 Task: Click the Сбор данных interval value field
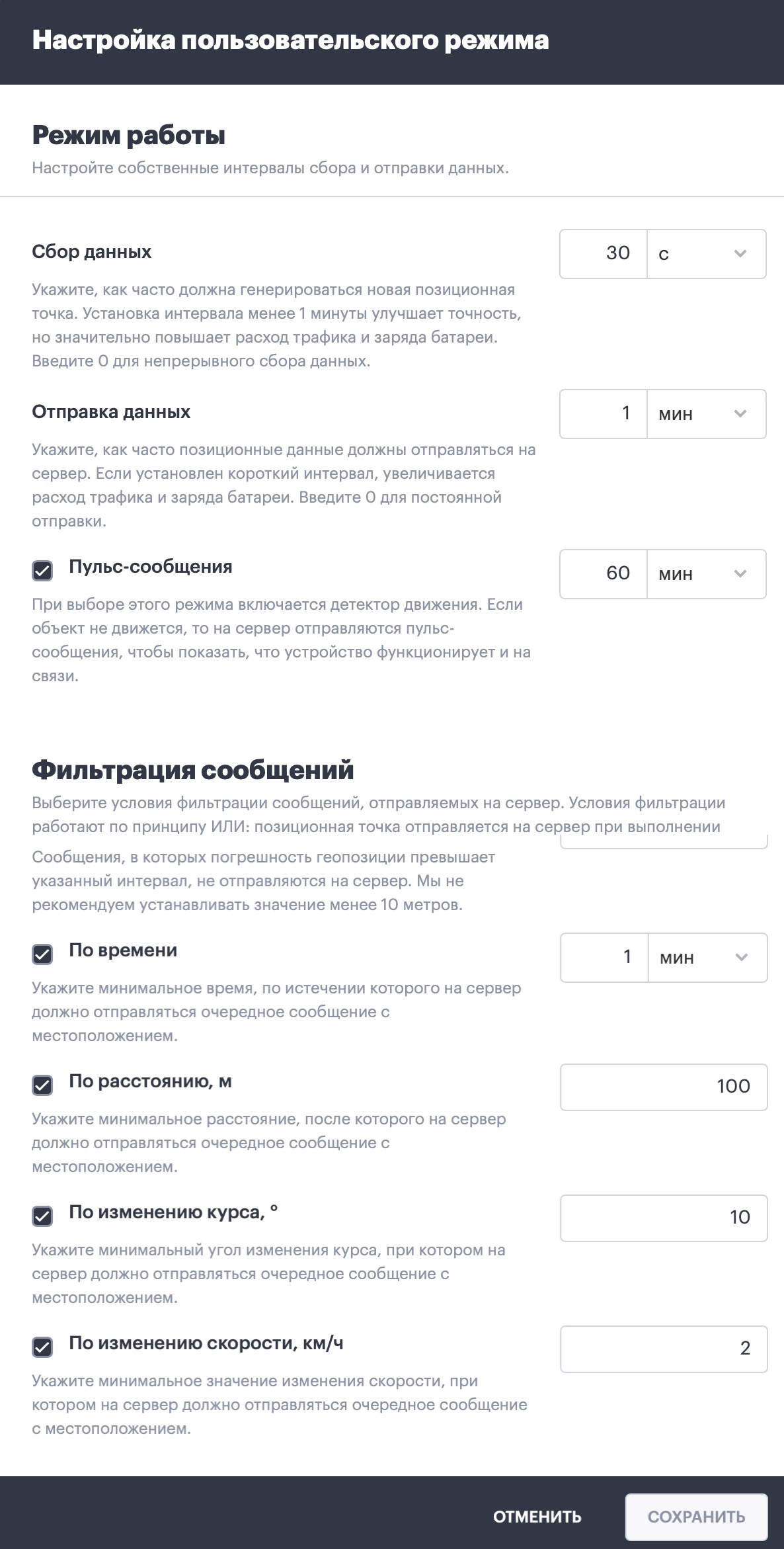pos(604,254)
